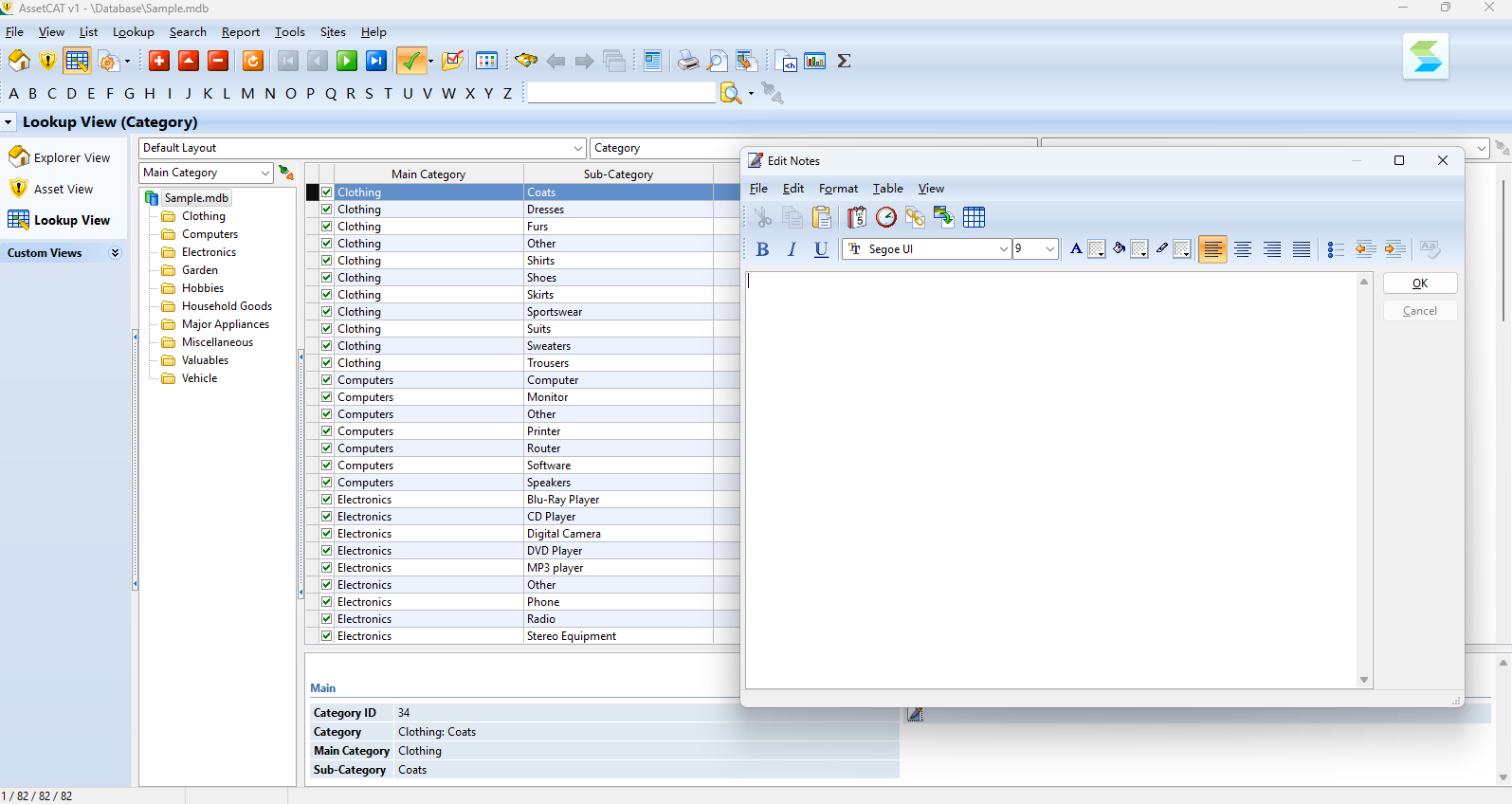
Task: Toggle Italic formatting in Edit Notes
Action: tap(792, 249)
